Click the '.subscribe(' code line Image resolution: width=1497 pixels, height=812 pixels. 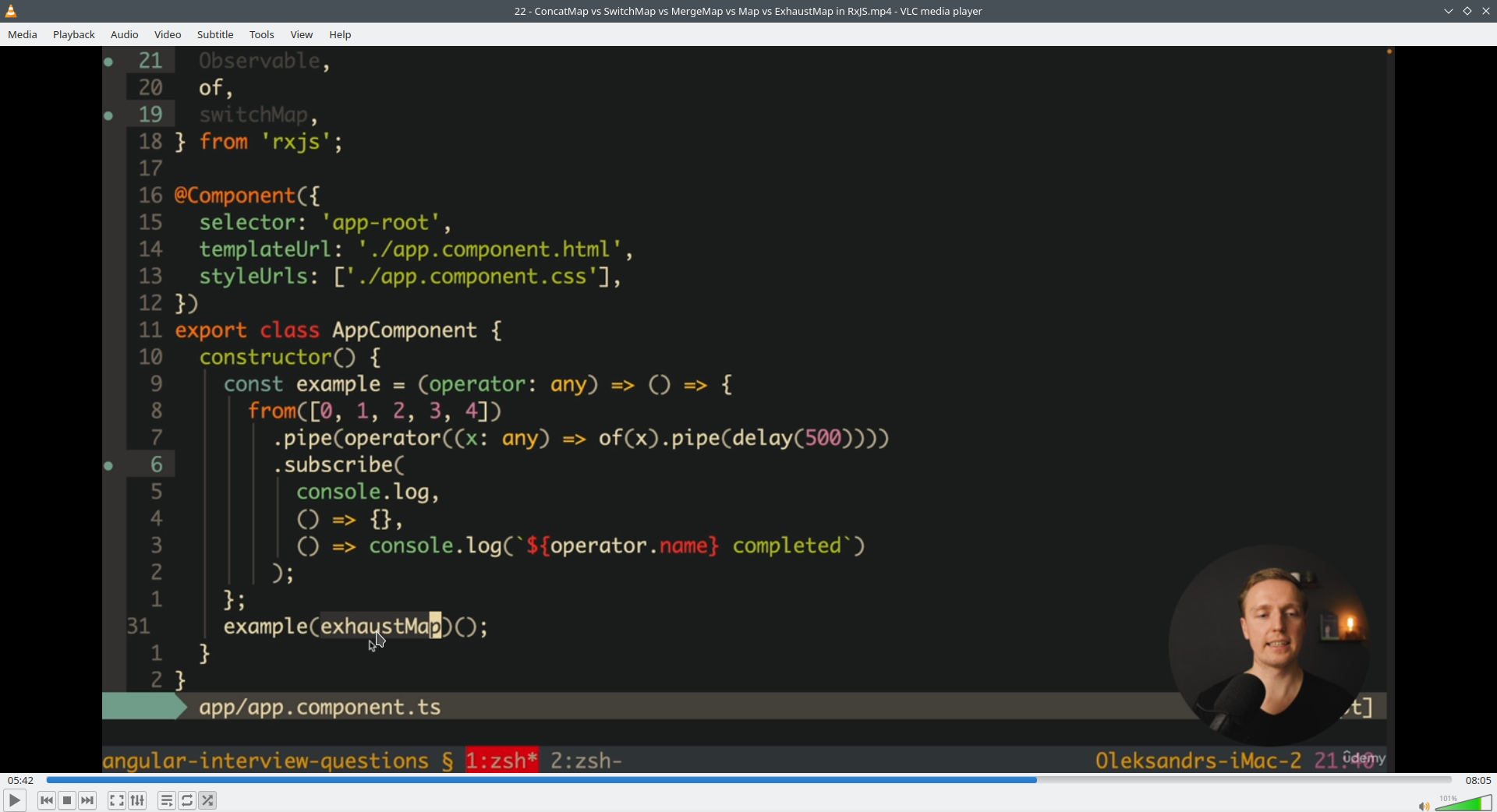339,464
